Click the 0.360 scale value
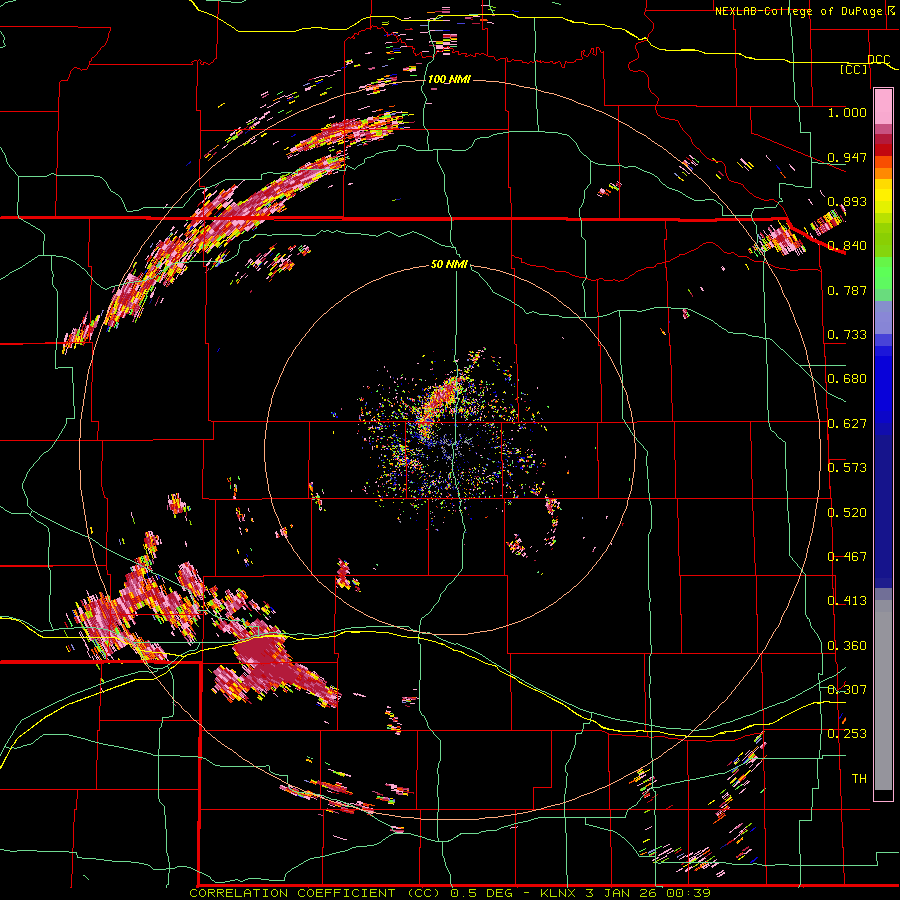 point(847,646)
